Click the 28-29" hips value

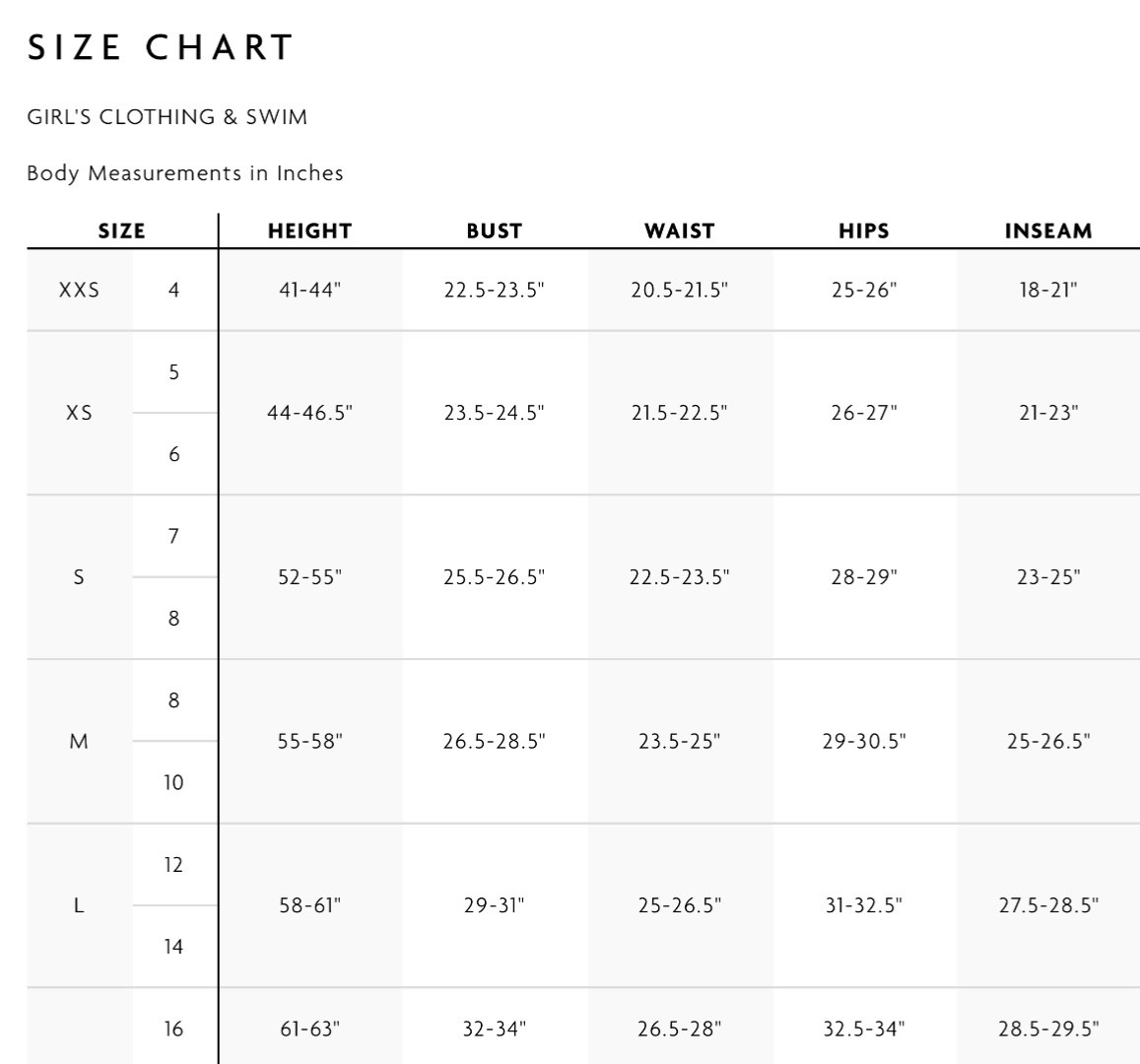[x=863, y=577]
